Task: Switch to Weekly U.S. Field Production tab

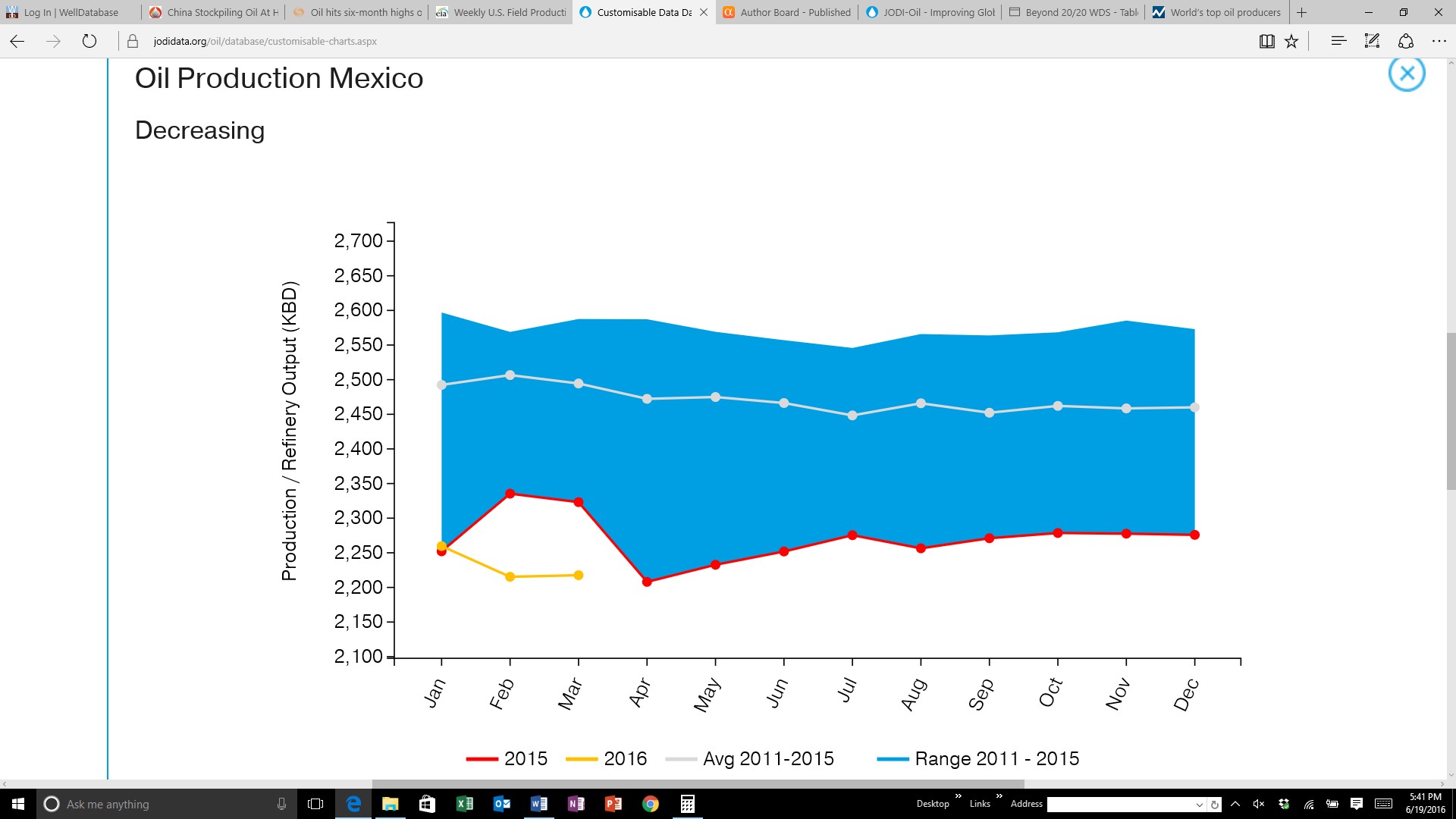Action: click(501, 12)
